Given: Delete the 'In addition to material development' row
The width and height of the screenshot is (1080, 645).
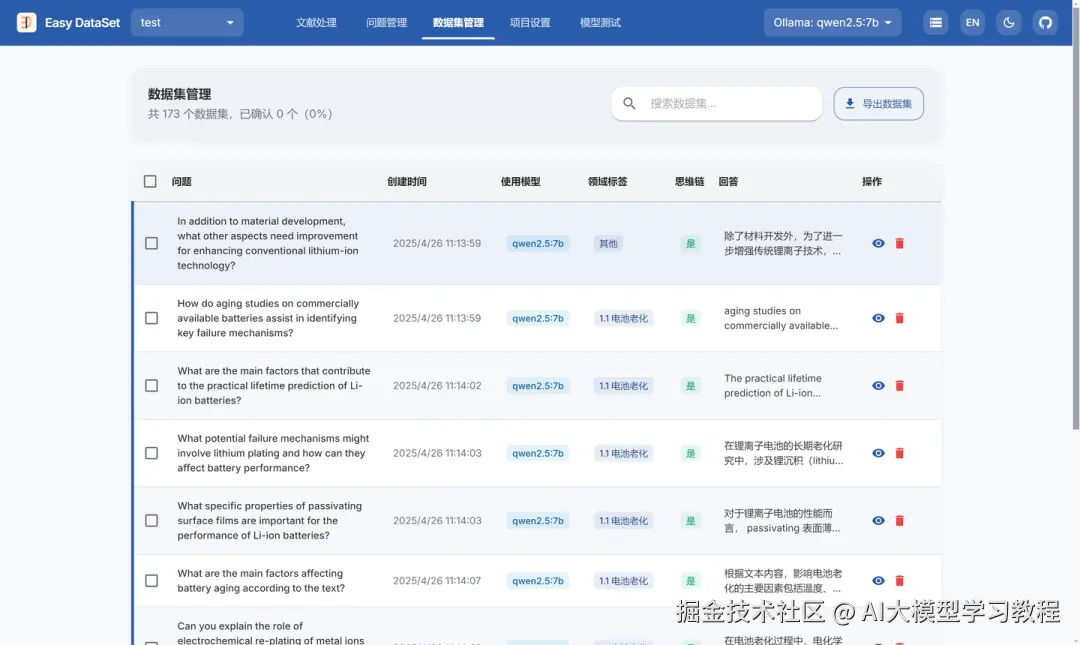Looking at the screenshot, I should pyautogui.click(x=900, y=243).
